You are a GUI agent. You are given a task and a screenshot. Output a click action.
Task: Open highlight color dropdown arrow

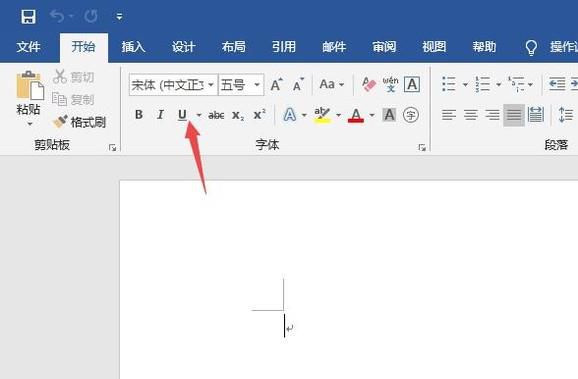click(338, 115)
